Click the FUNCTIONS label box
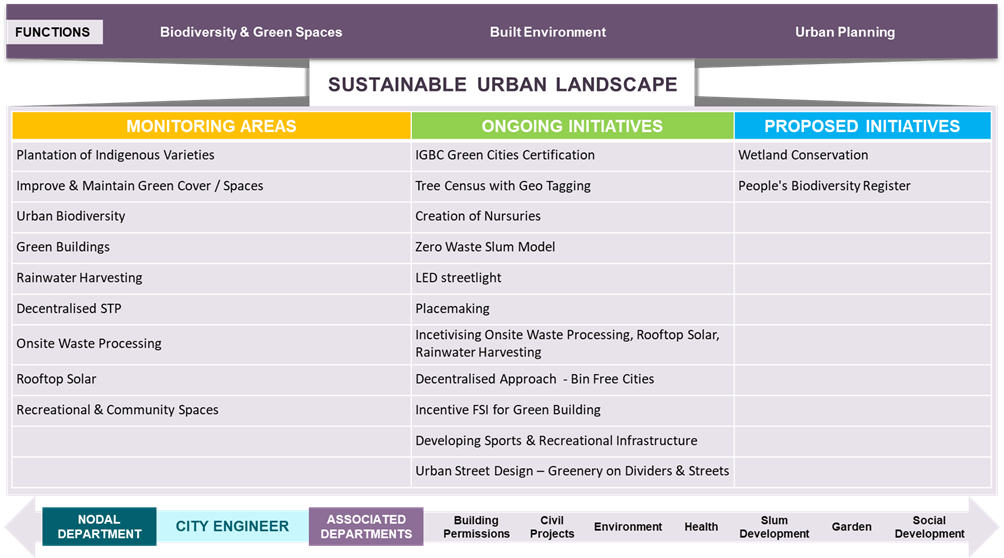 54,32
